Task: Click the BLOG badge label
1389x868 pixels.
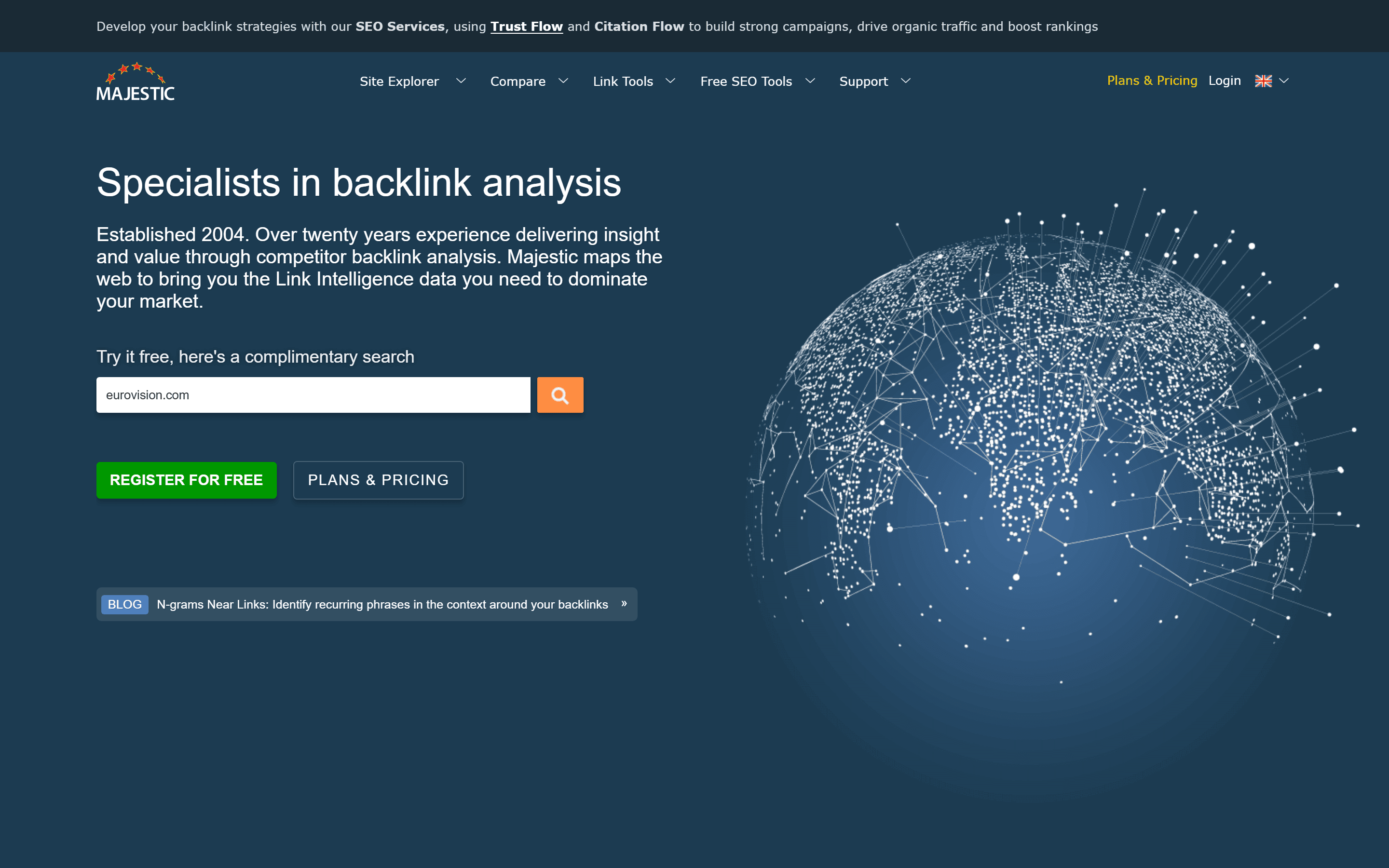Action: click(x=124, y=605)
